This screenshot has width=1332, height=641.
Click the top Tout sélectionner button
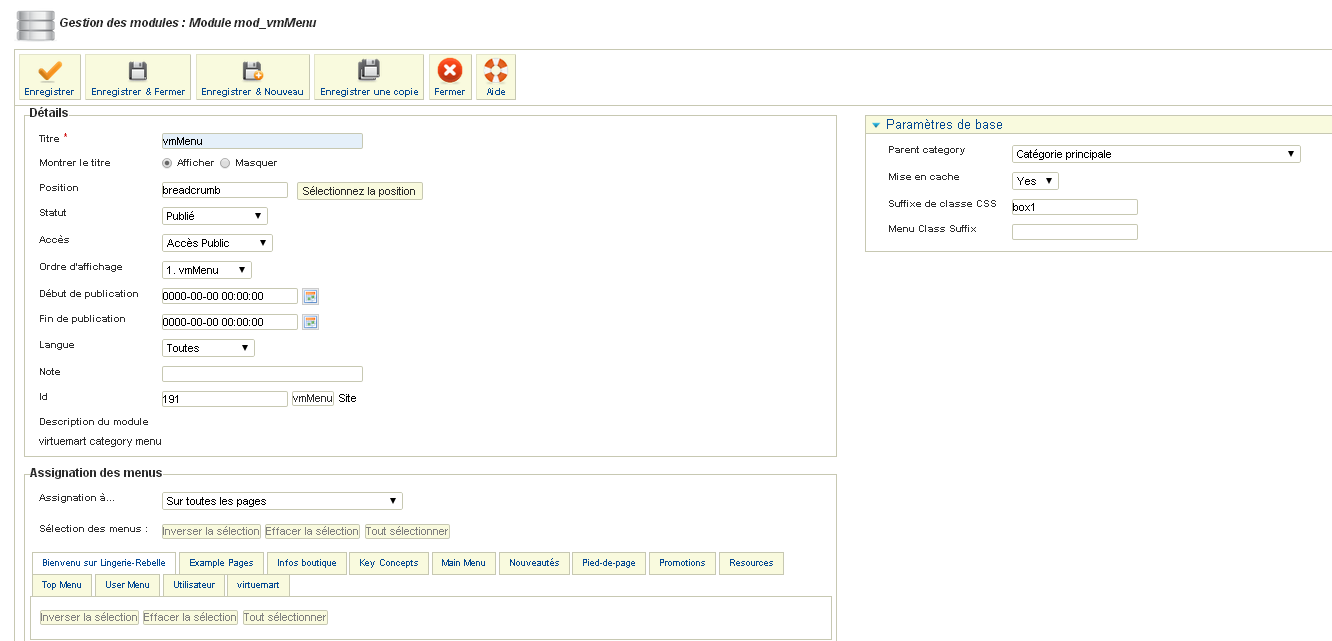(x=407, y=531)
